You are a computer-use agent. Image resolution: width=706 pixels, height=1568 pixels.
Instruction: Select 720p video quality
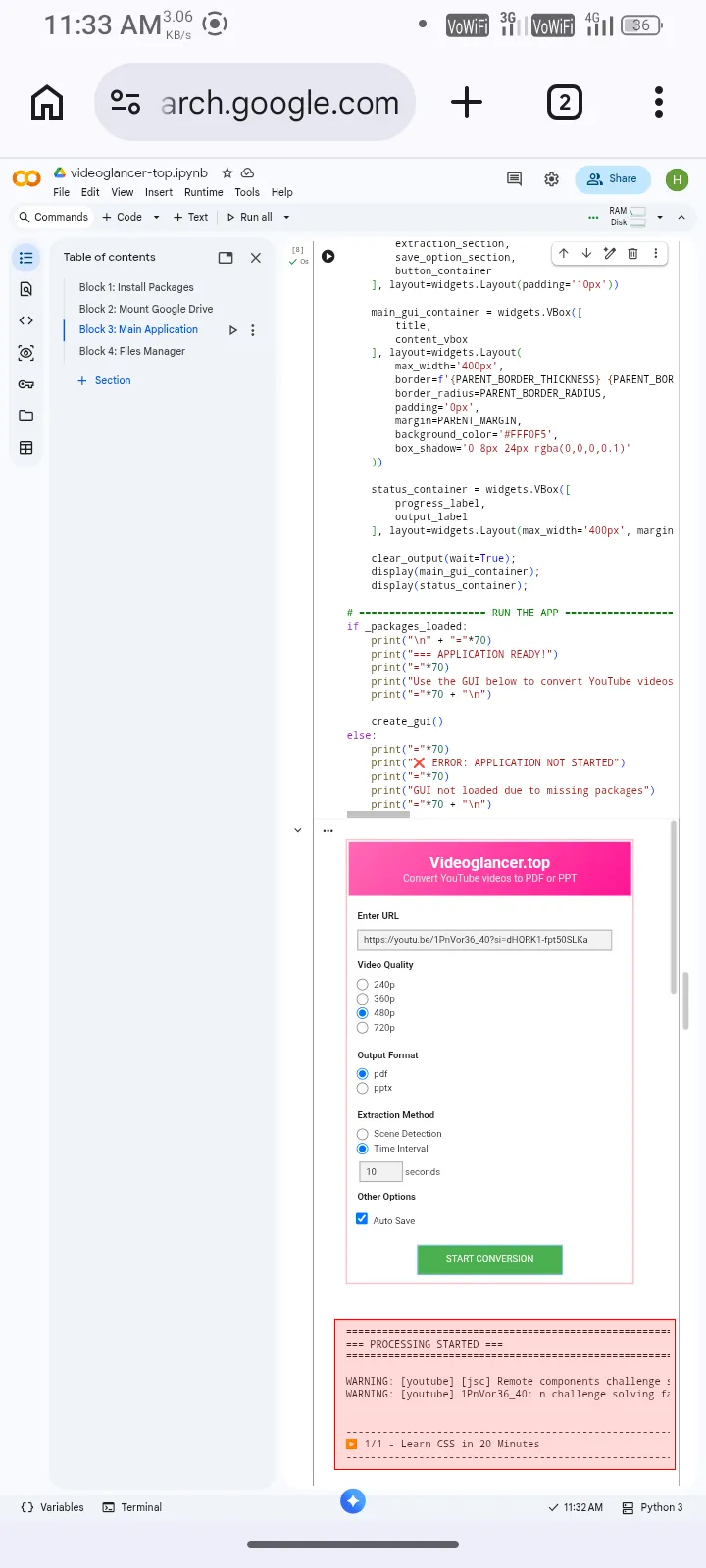(x=363, y=1028)
